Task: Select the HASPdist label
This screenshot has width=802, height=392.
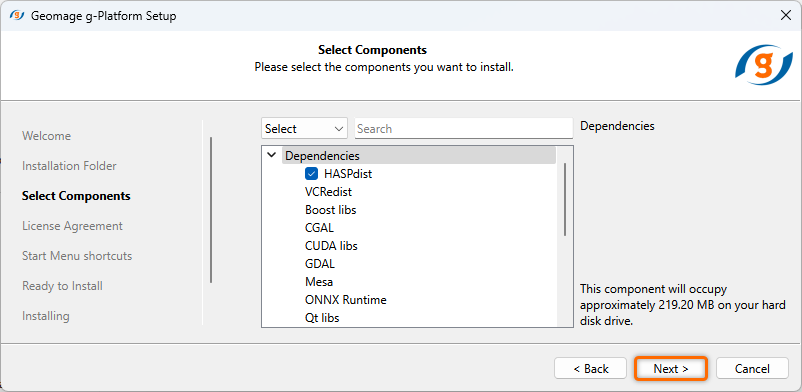Action: (x=348, y=174)
